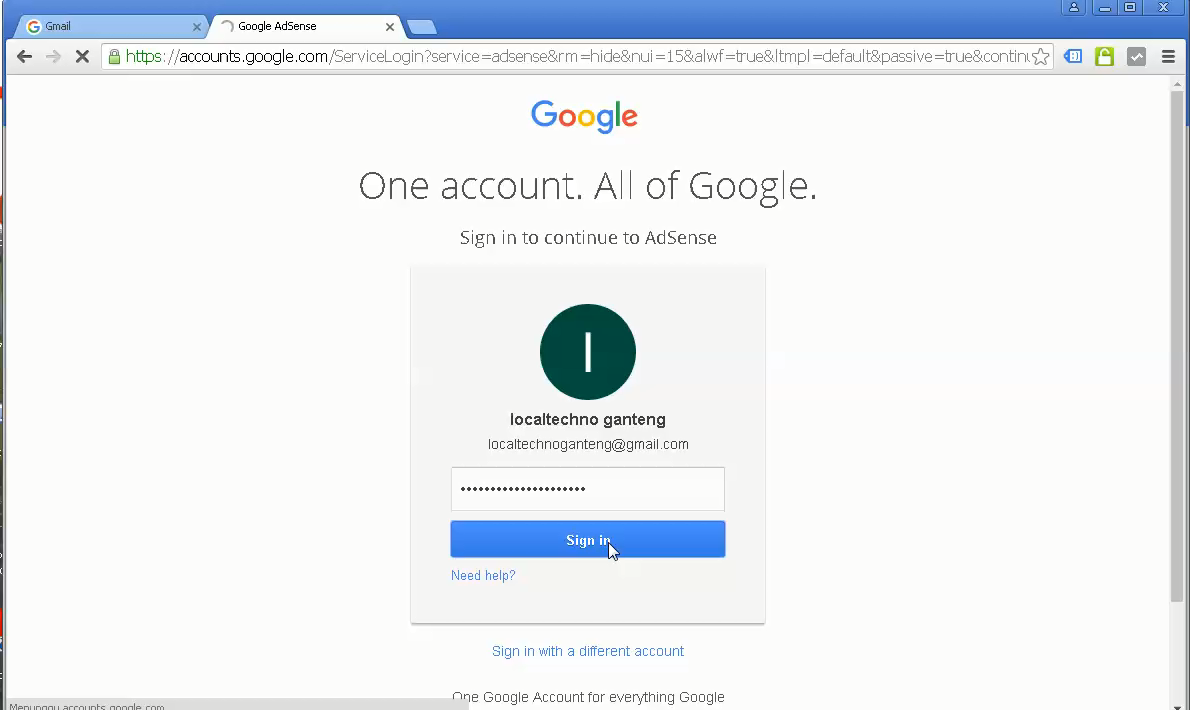
Task: Close the Google AdSense tab
Action: (x=389, y=27)
